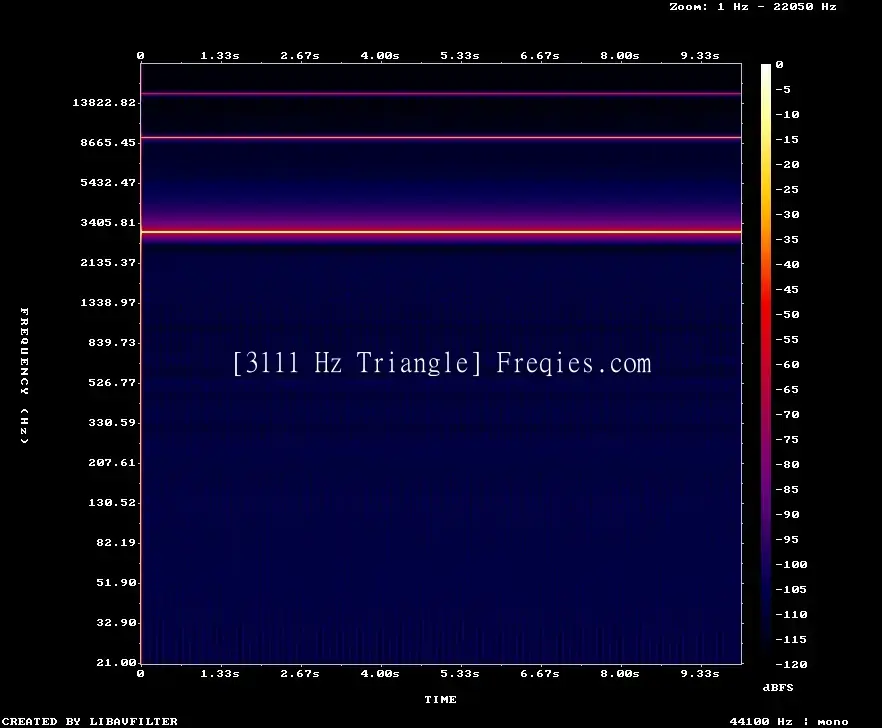Click the 2.67s label on the top time axis
Viewport: 882px width, 728px height.
tap(300, 55)
